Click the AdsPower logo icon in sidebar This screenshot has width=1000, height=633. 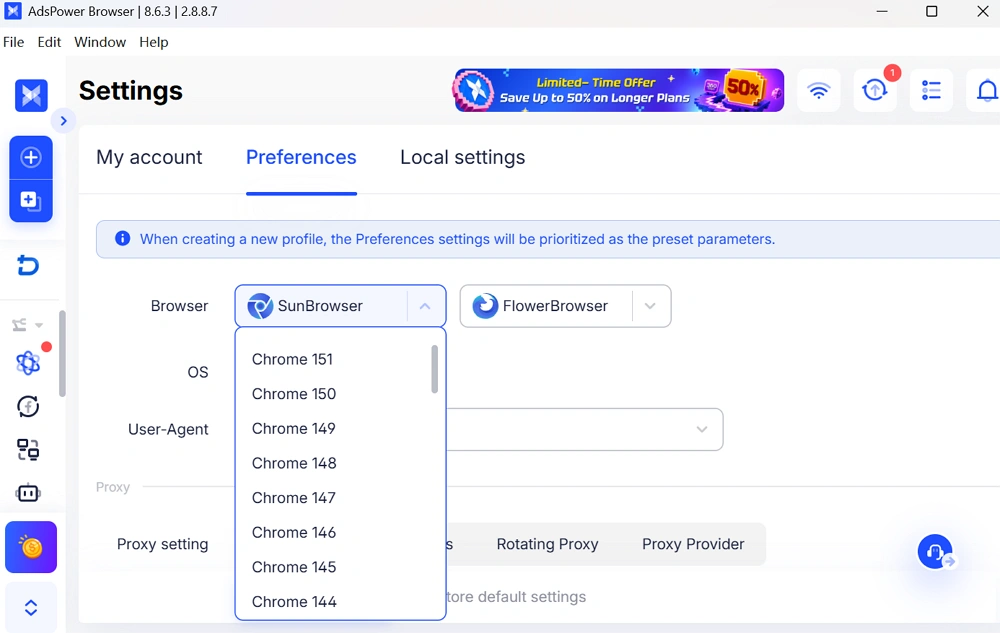[31, 96]
